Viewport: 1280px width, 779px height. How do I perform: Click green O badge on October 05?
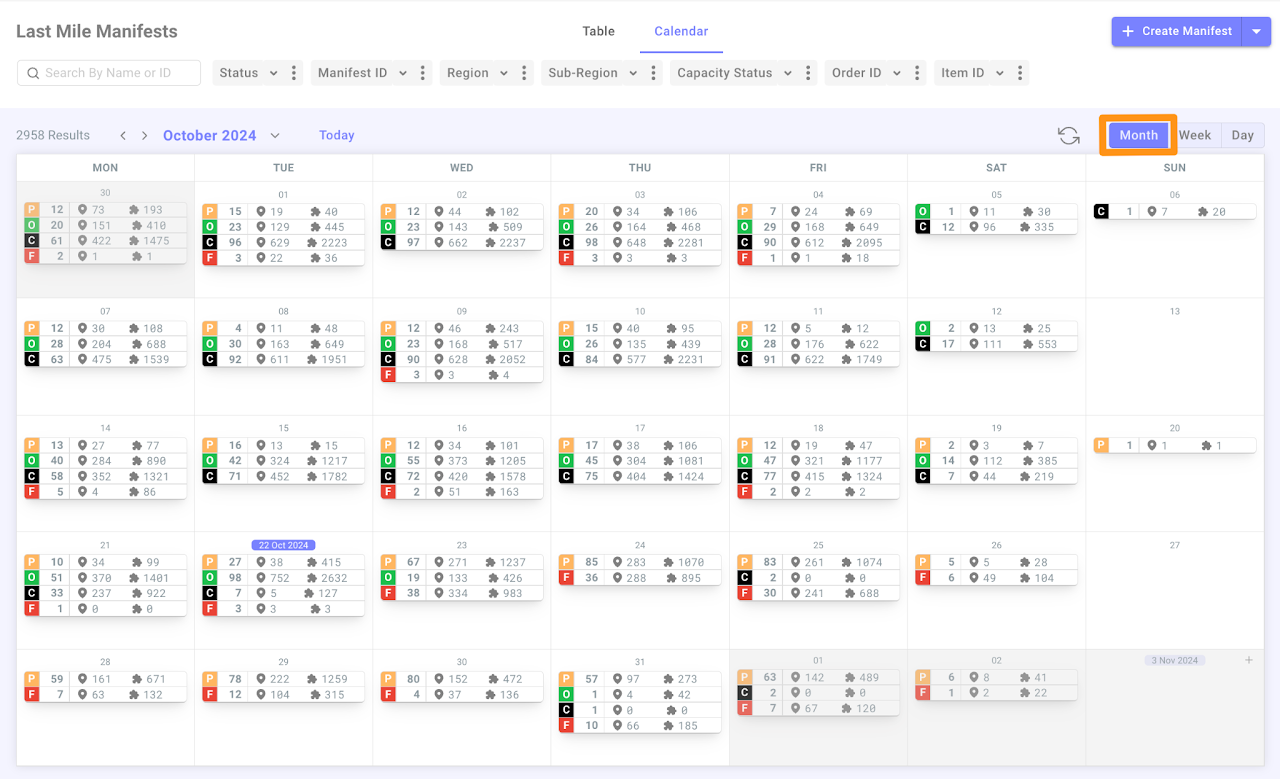[923, 212]
